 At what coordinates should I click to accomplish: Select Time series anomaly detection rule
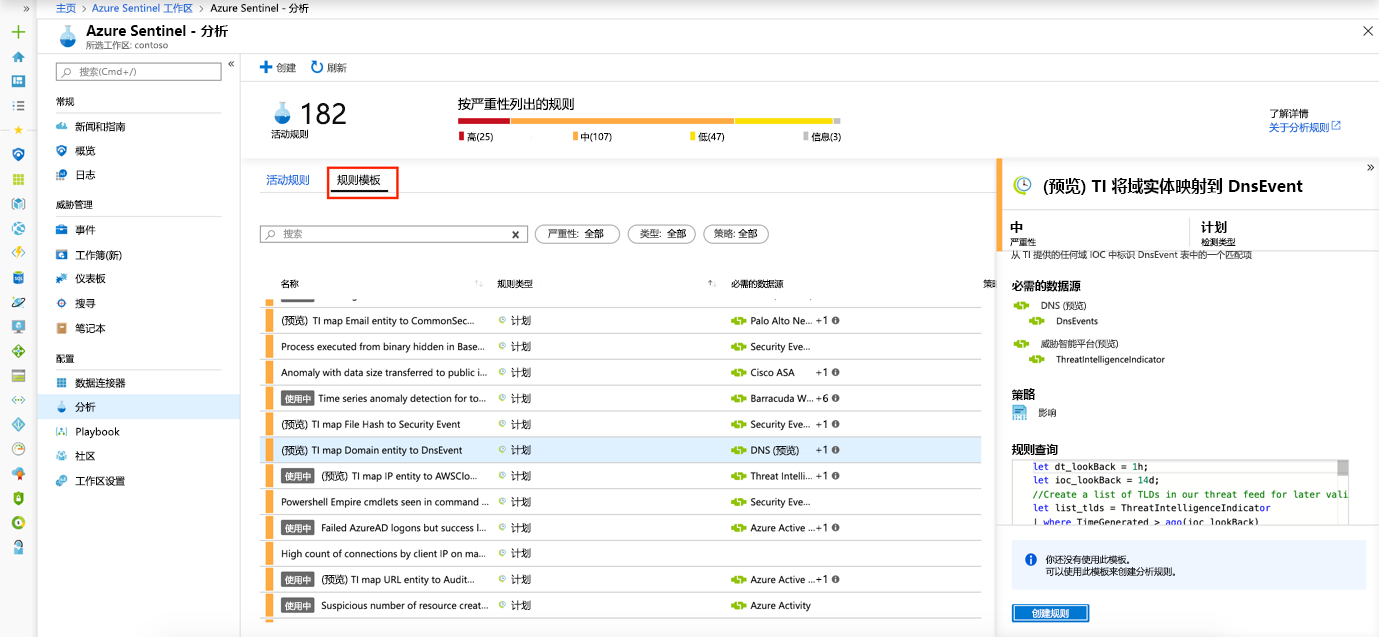coord(621,399)
